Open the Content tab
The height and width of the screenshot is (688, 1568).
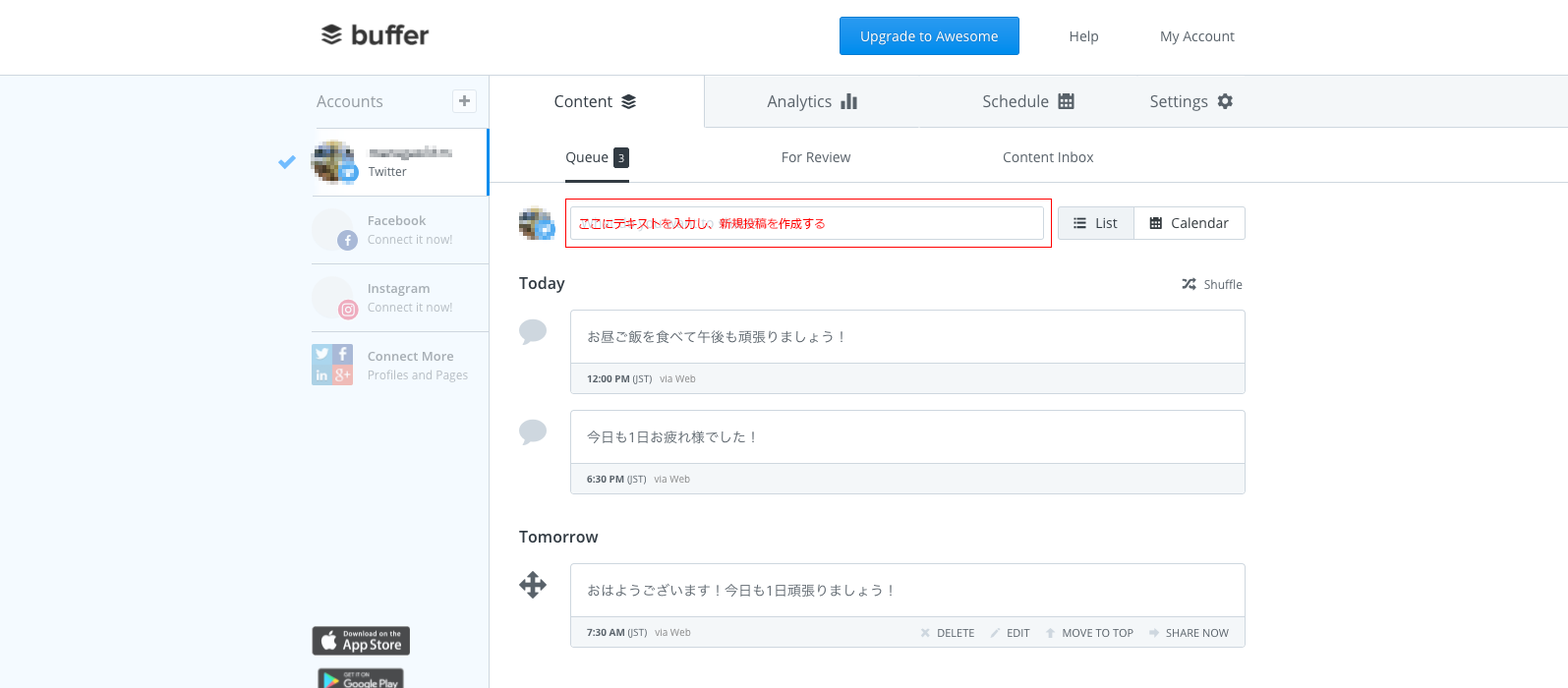(596, 101)
